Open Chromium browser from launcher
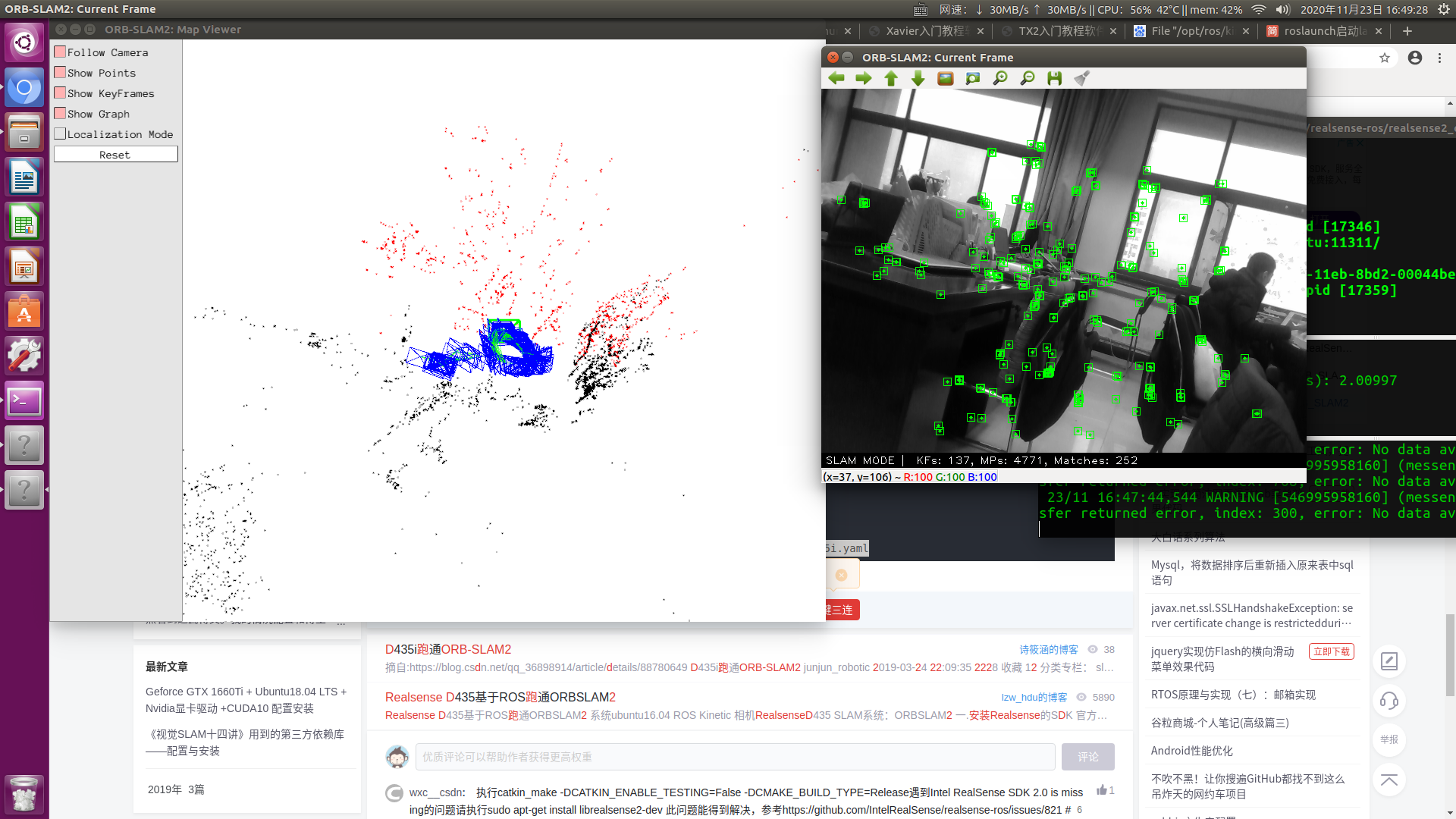Image resolution: width=1456 pixels, height=819 pixels. tap(24, 88)
